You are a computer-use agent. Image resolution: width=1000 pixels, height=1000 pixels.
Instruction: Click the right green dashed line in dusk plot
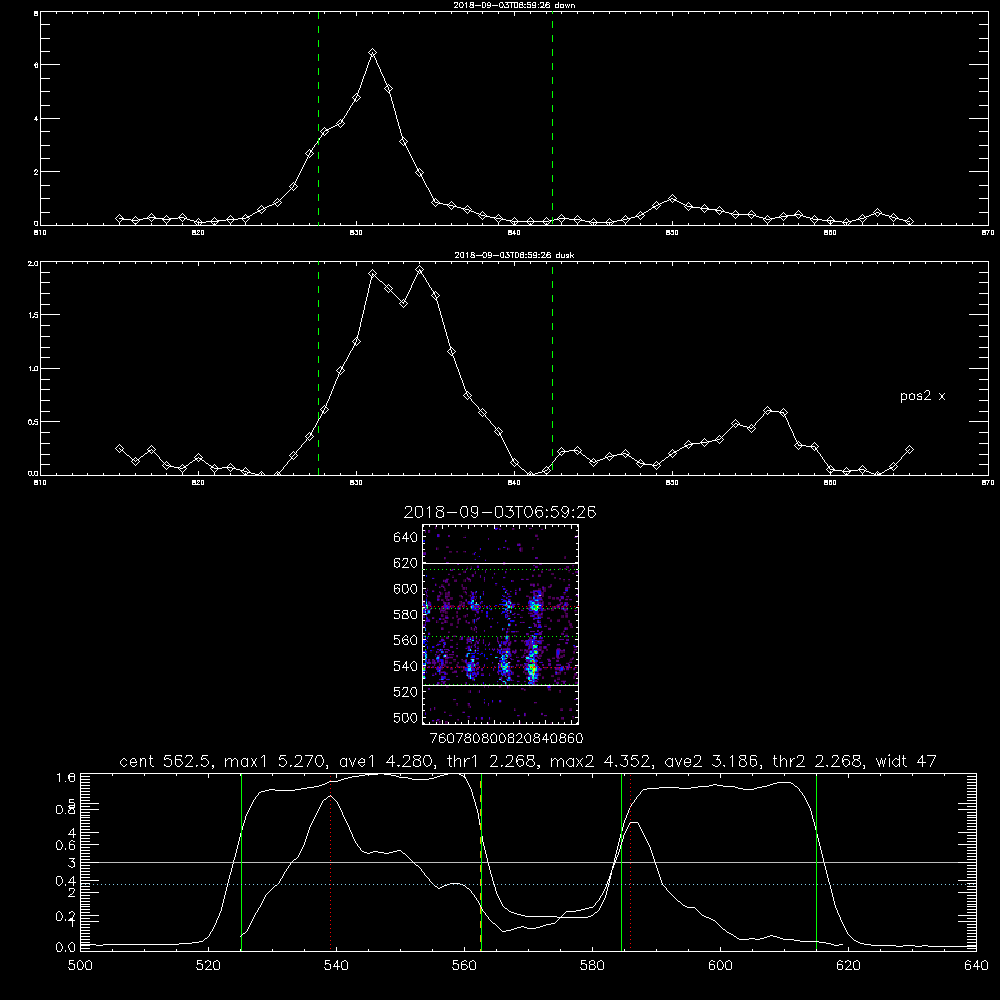(552, 369)
